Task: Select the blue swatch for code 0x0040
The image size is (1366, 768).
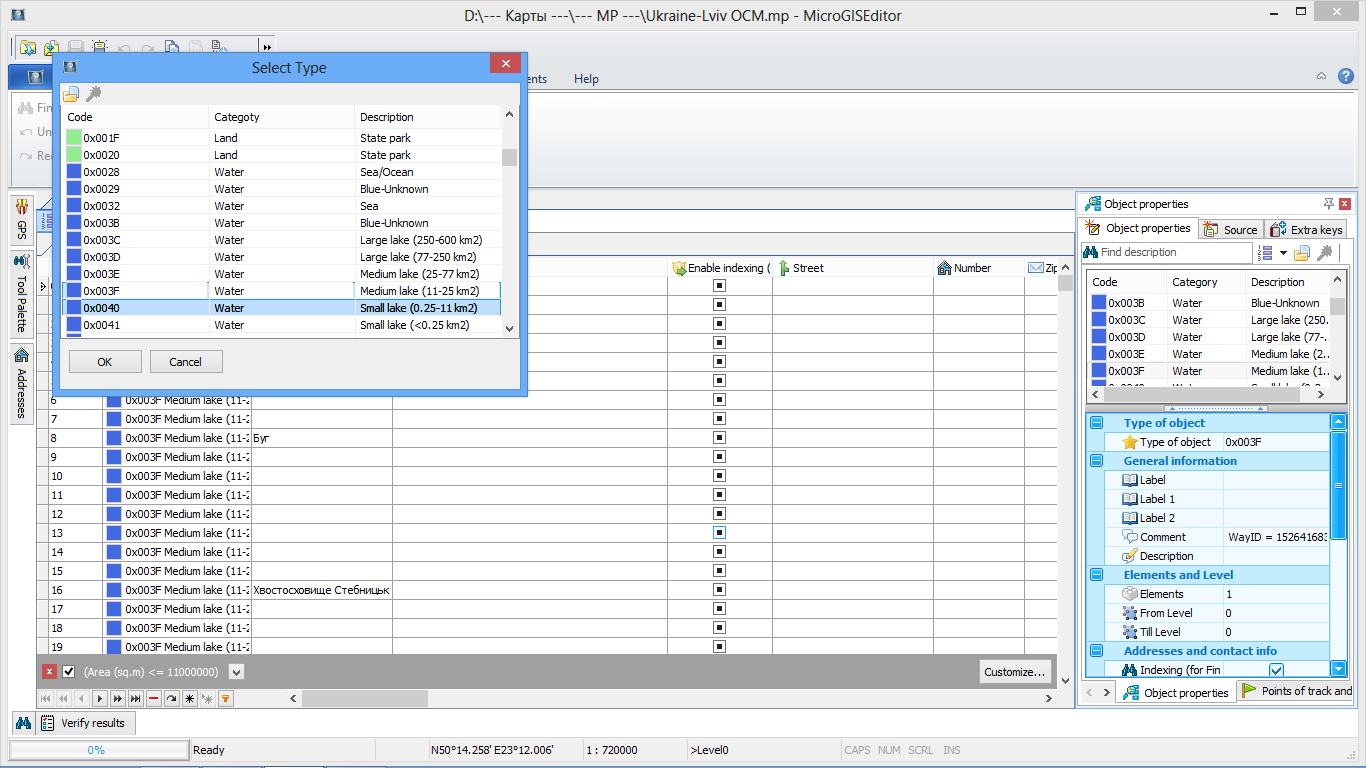Action: pos(74,308)
